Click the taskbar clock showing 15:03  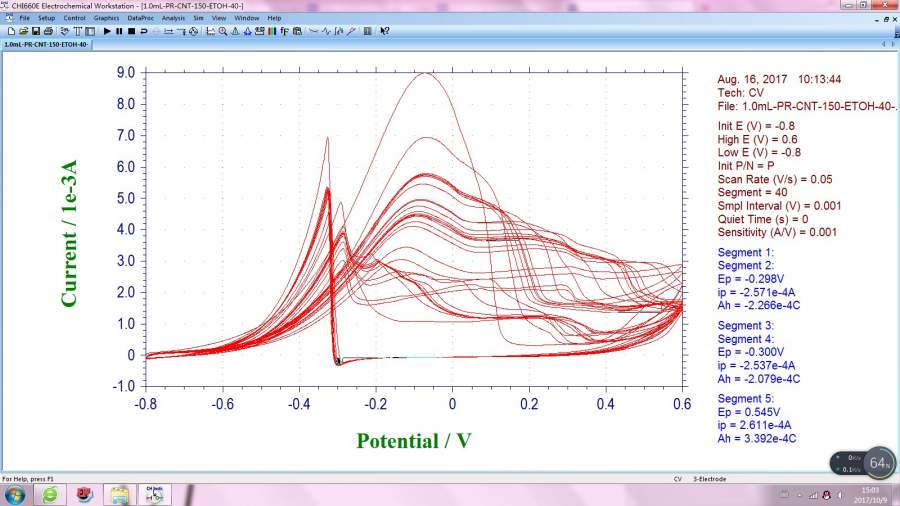tap(870, 495)
